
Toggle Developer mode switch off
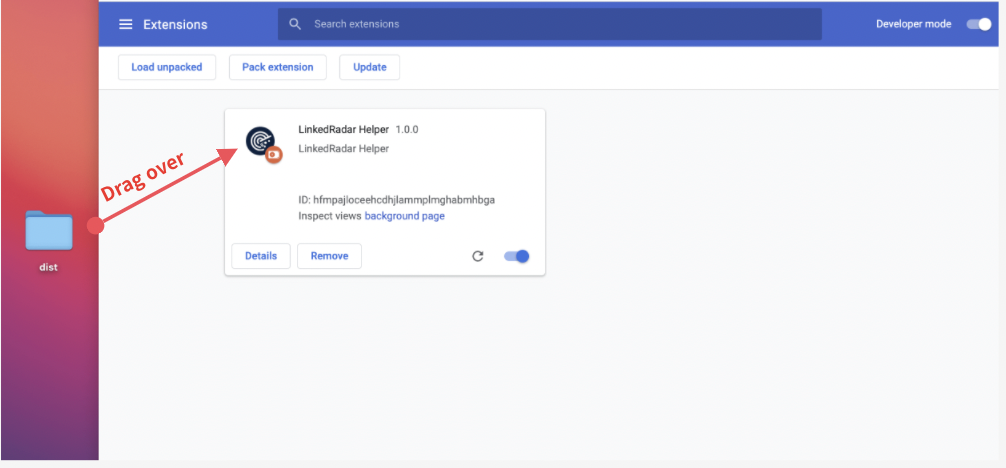point(978,24)
